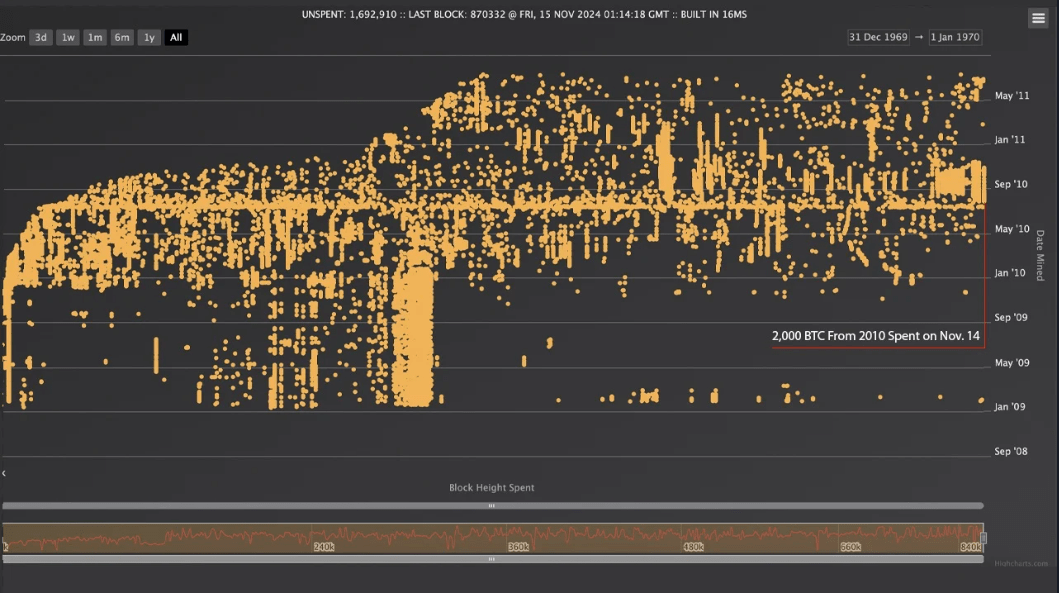Edit the 1 Jan 1970 end date
This screenshot has height=593, width=1059.
(x=955, y=37)
